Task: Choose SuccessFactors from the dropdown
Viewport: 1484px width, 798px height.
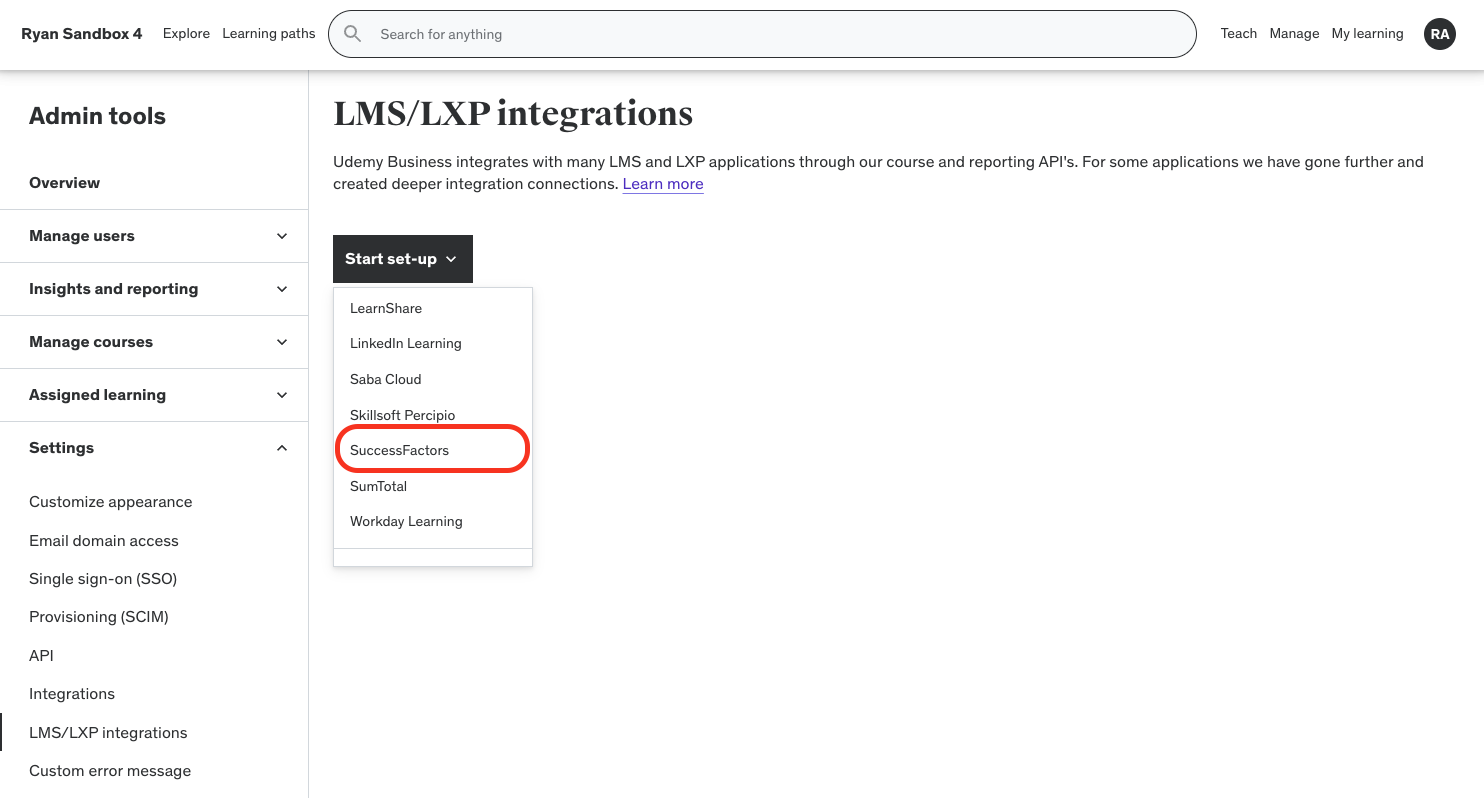Action: click(x=432, y=450)
